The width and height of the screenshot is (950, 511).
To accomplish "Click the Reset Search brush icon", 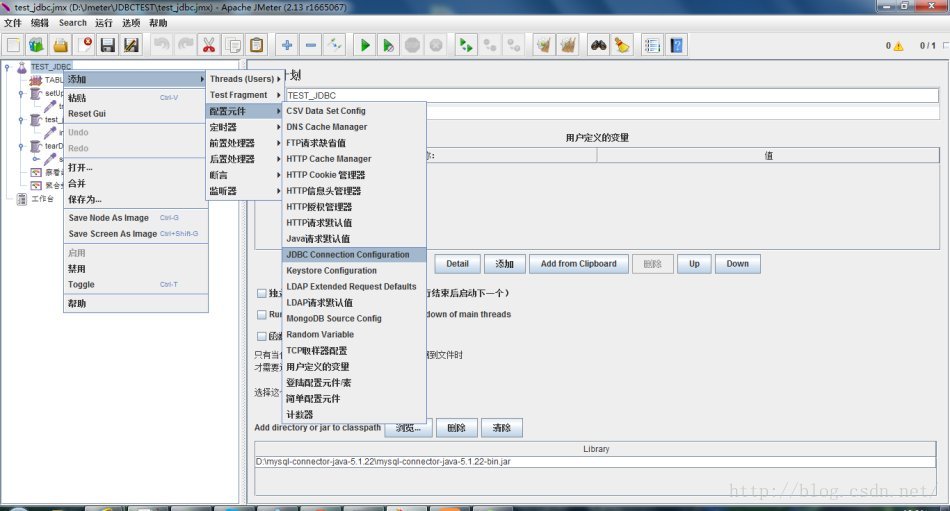I will 622,45.
